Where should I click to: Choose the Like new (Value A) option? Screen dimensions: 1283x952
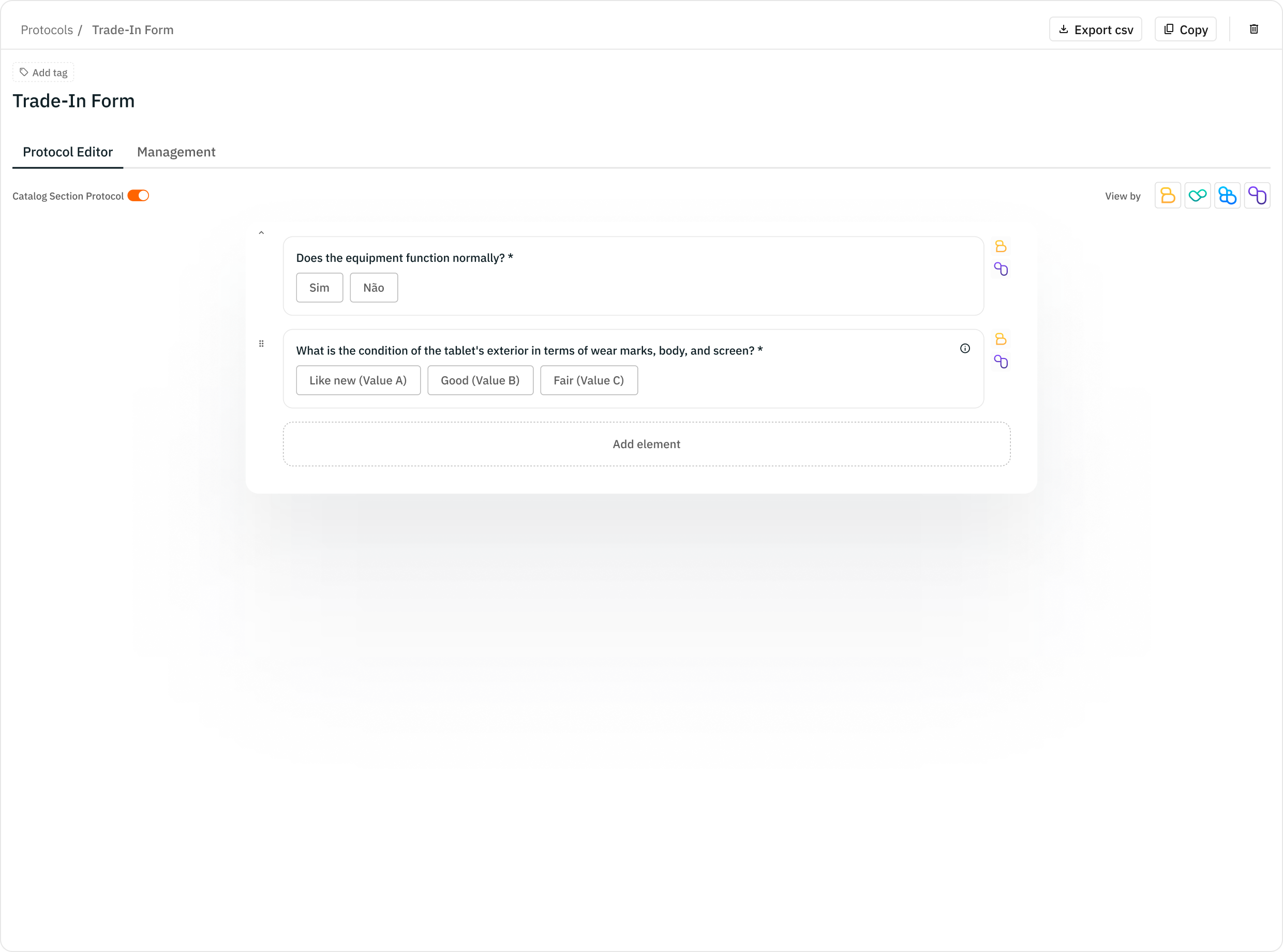(358, 380)
